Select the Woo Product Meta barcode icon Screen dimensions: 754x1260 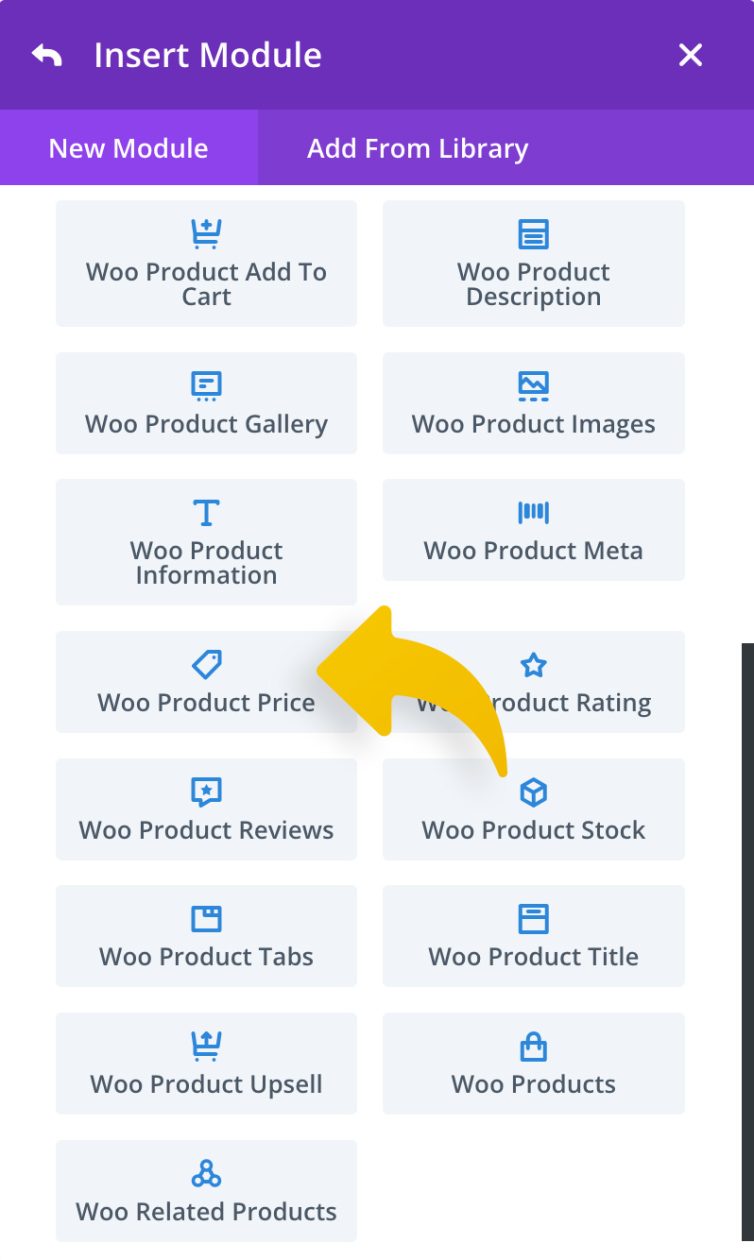click(x=533, y=512)
